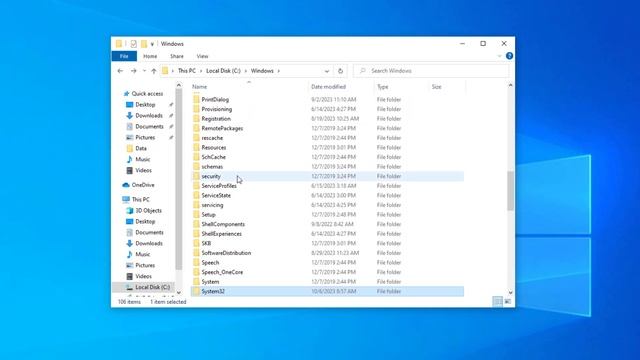Open the Share ribbon tab
Screen dimensions: 640x360
point(177,56)
